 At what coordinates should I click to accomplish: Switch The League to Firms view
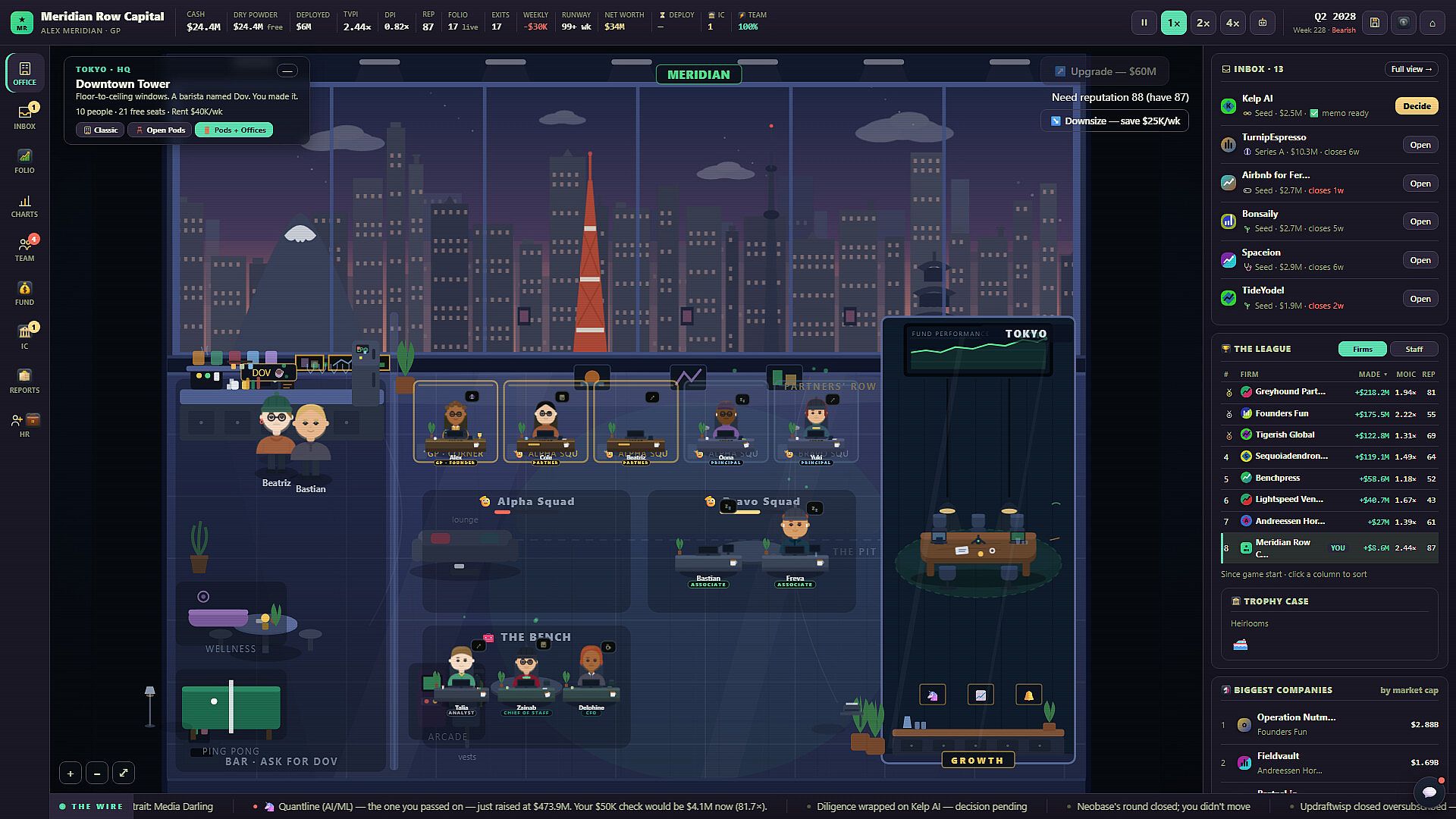point(1362,349)
